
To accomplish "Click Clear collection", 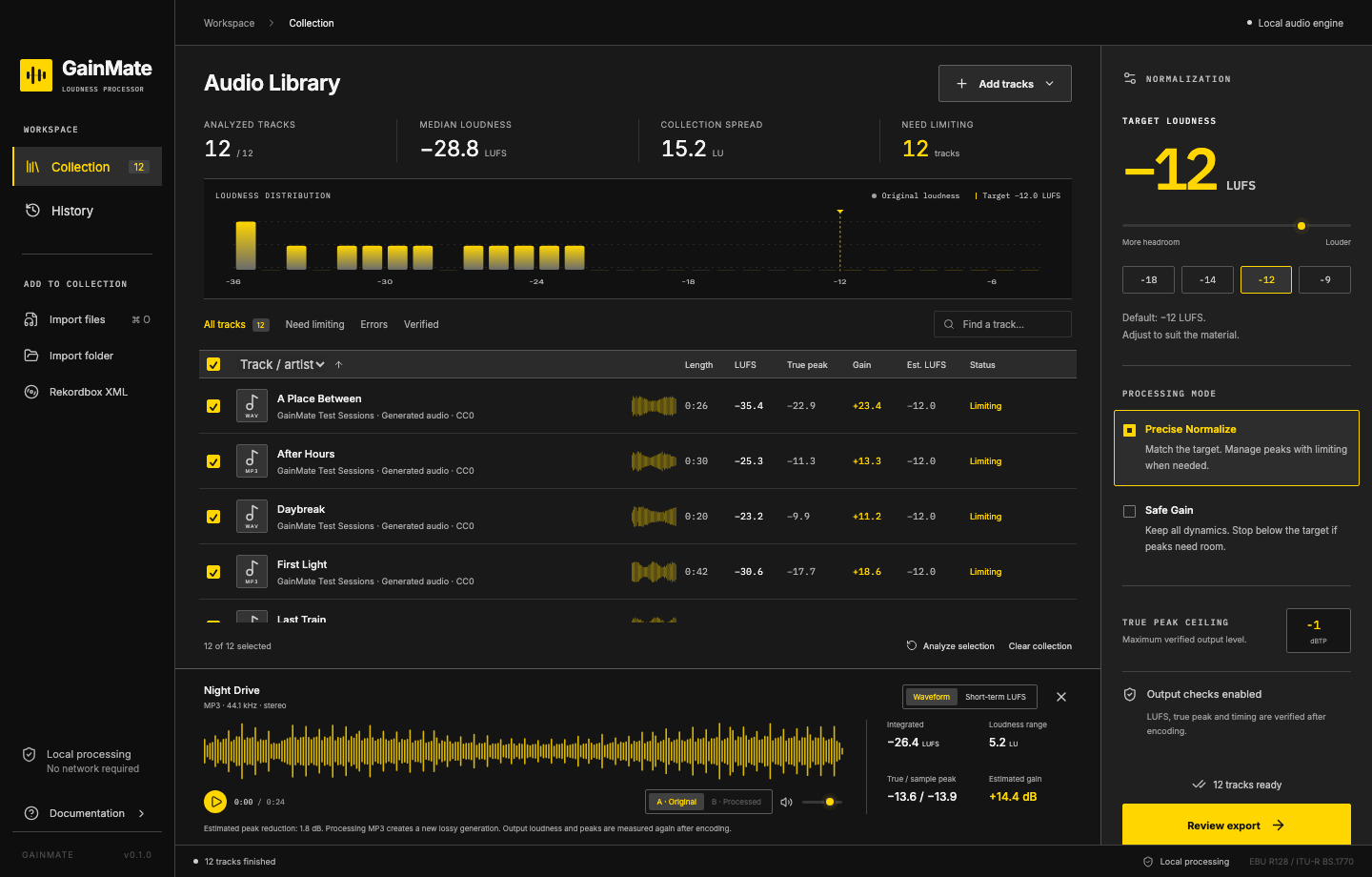I will 1040,646.
